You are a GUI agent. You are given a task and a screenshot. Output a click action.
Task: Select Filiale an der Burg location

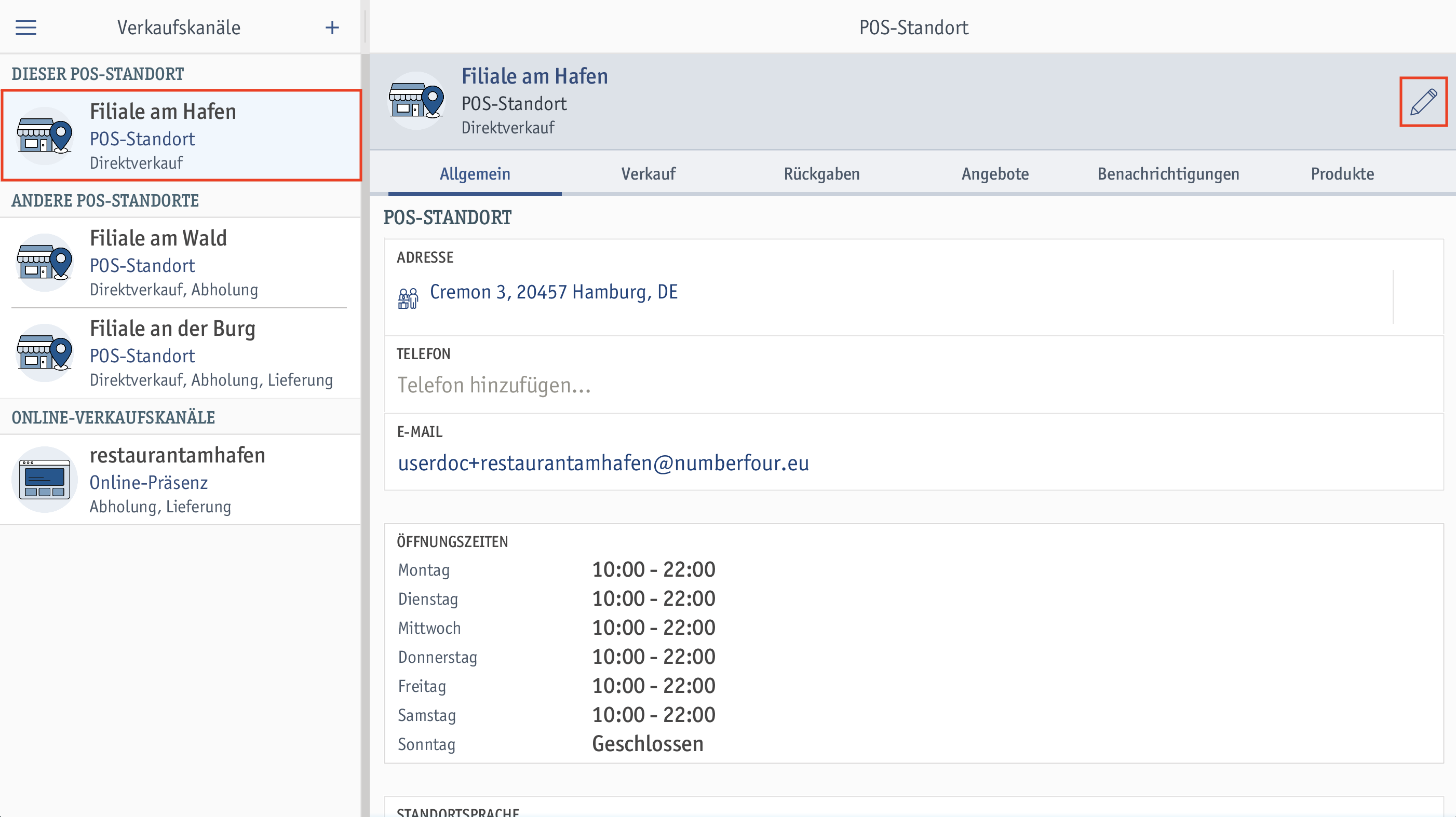coord(181,353)
